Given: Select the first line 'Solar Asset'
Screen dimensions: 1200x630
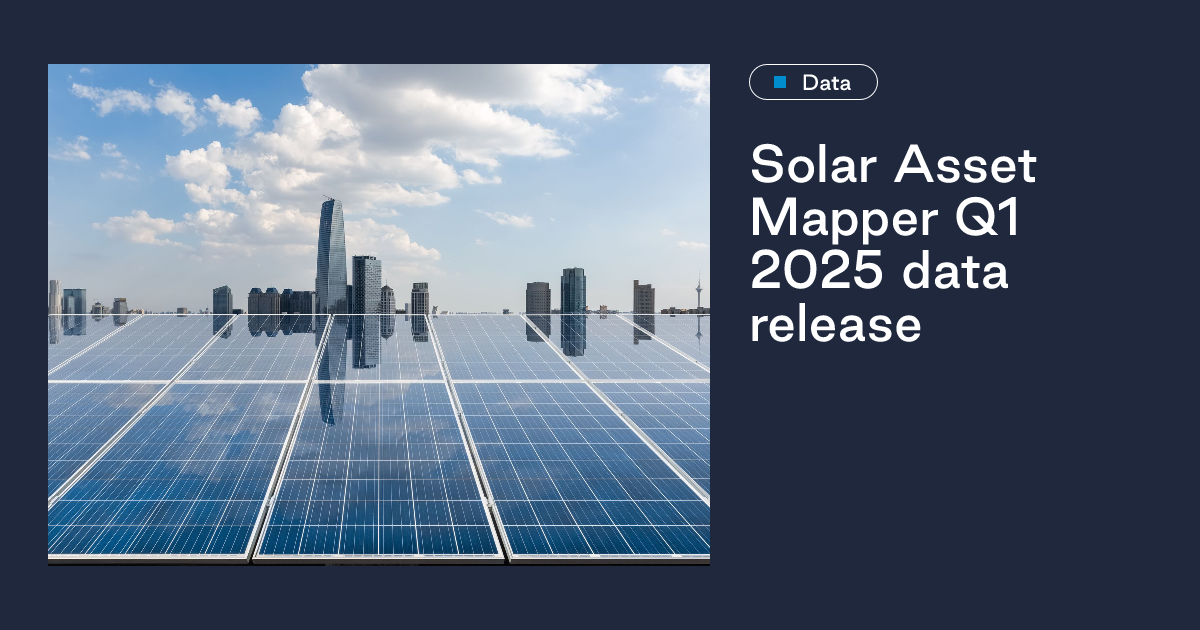Looking at the screenshot, I should click(x=893, y=165).
